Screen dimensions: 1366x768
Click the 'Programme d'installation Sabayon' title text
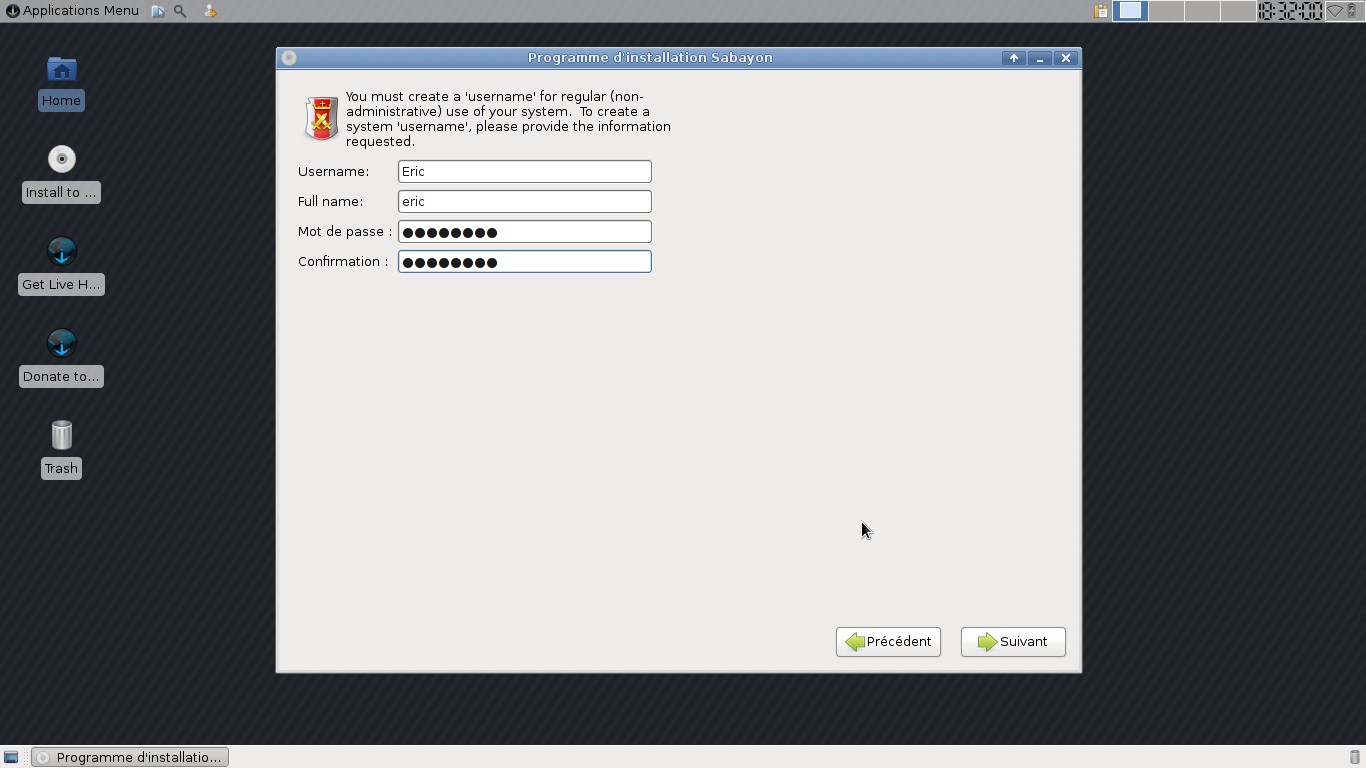(x=650, y=58)
